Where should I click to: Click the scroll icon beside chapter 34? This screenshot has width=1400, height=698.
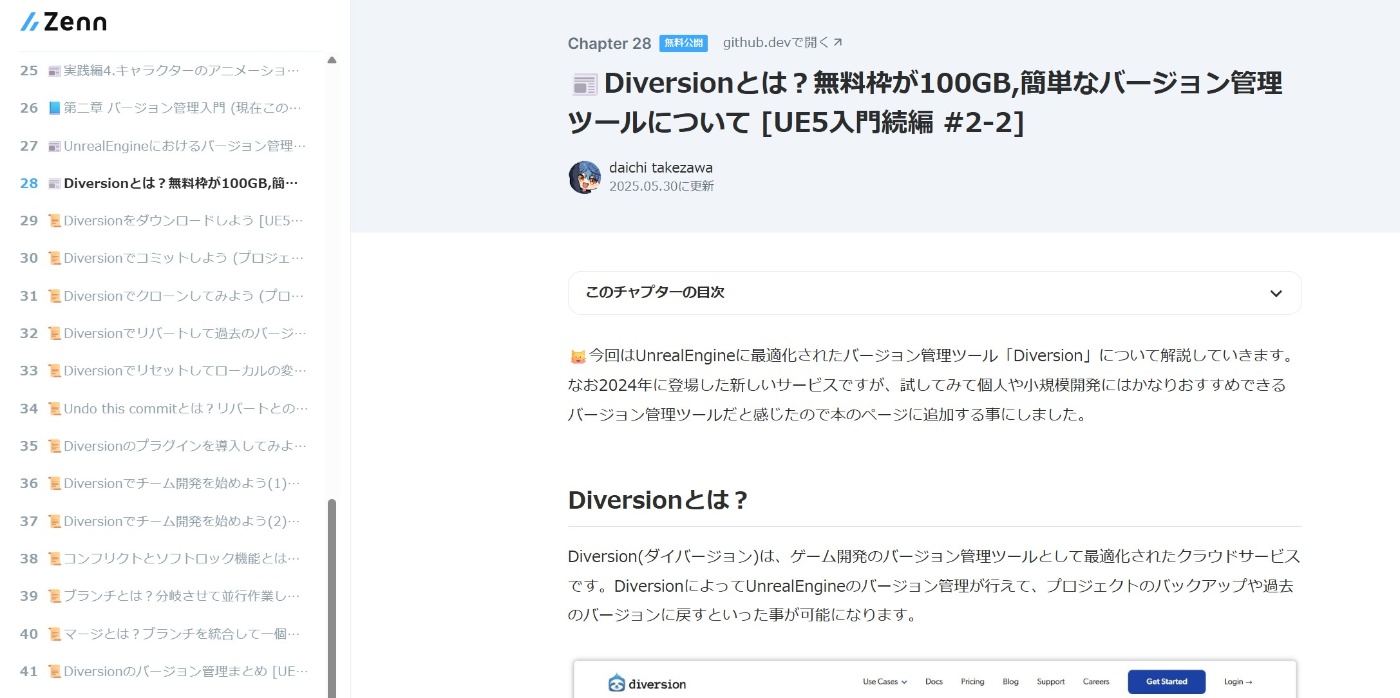click(54, 408)
